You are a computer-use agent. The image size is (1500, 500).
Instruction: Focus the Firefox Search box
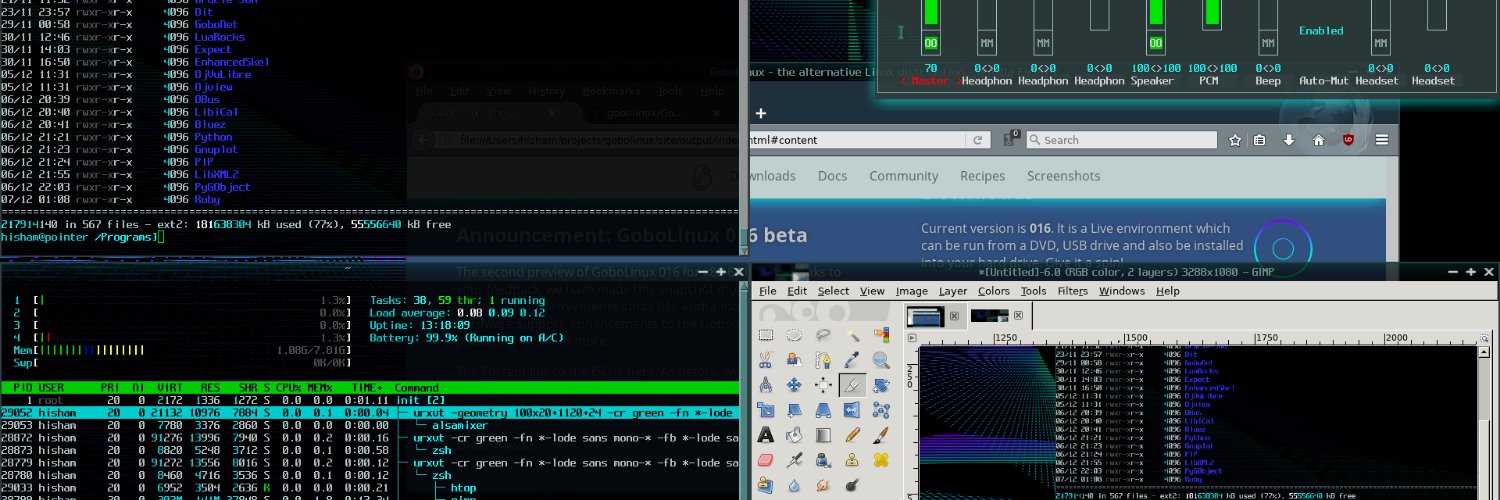tap(1120, 140)
